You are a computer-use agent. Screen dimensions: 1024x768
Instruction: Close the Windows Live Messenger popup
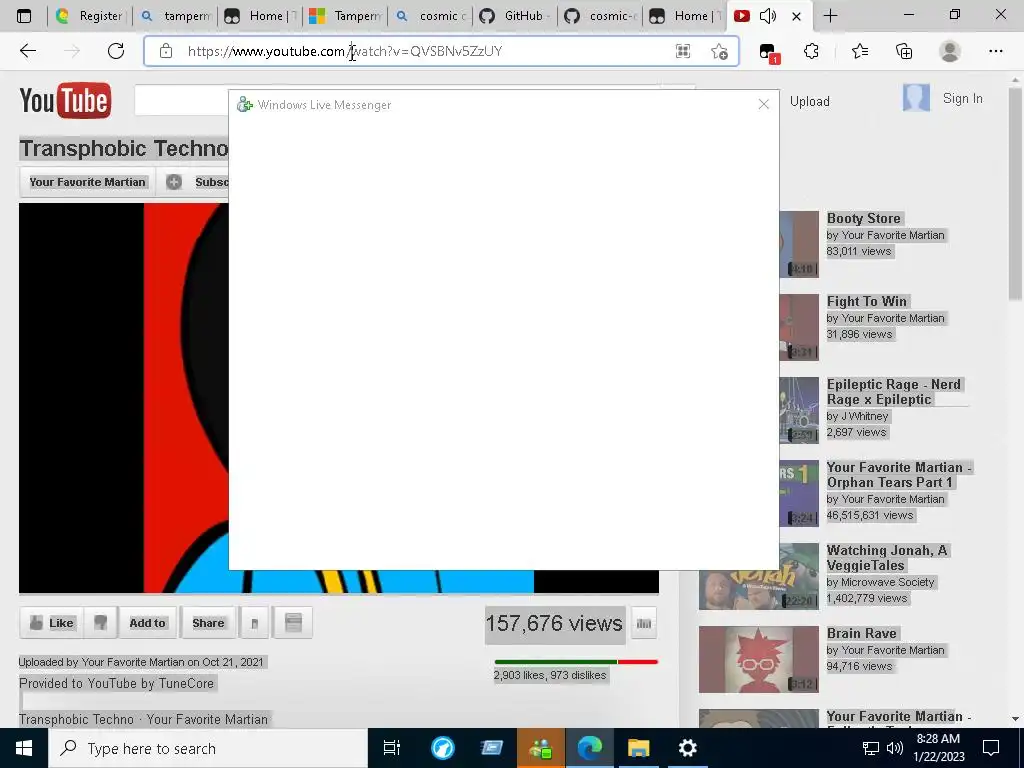(763, 104)
